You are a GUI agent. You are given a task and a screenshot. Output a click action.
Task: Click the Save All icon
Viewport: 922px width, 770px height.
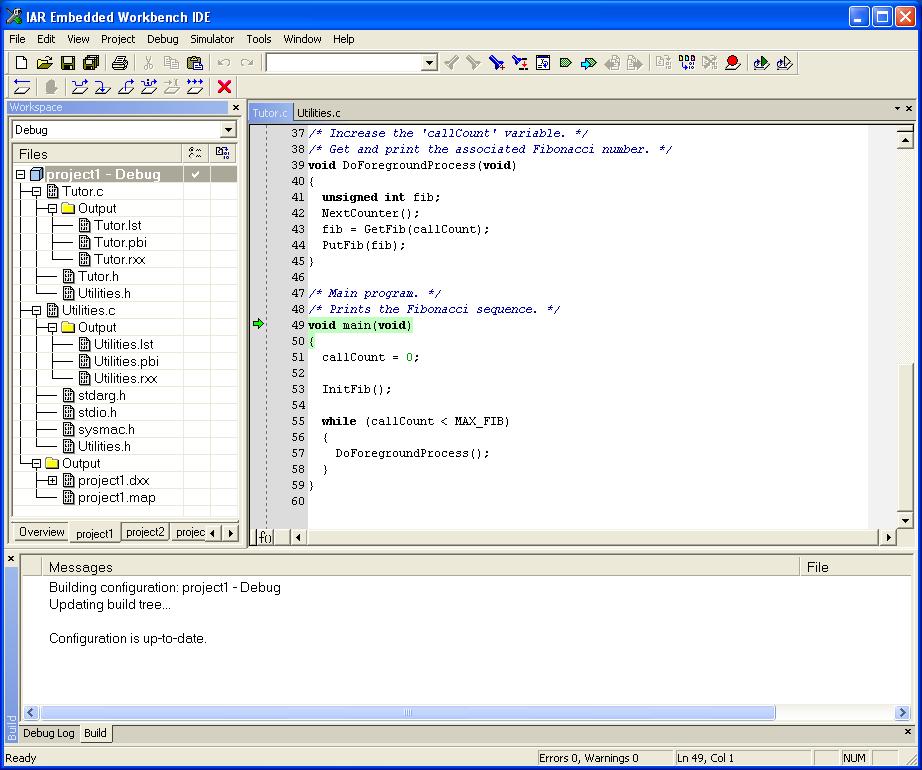(91, 63)
